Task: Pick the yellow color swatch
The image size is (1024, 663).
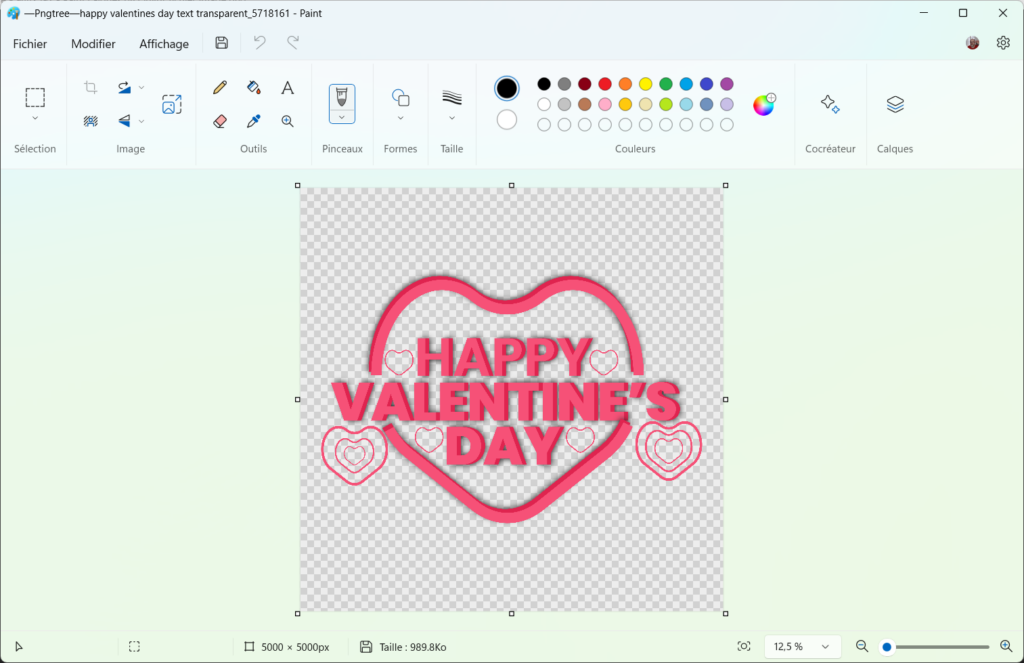Action: point(646,84)
